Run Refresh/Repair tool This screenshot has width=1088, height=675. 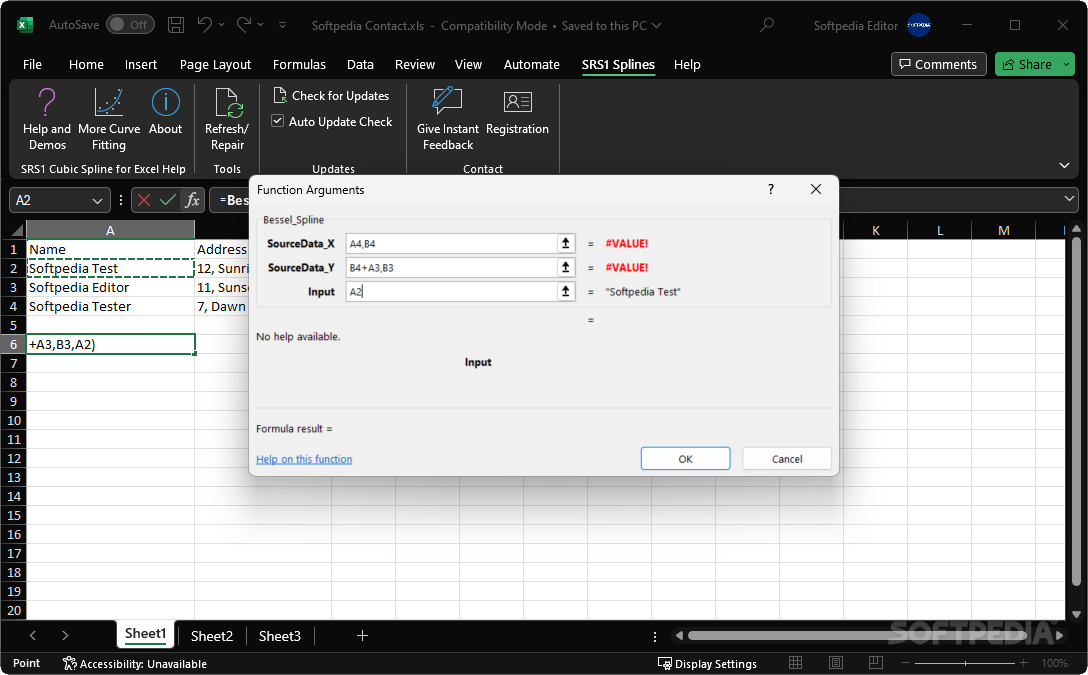click(x=227, y=119)
